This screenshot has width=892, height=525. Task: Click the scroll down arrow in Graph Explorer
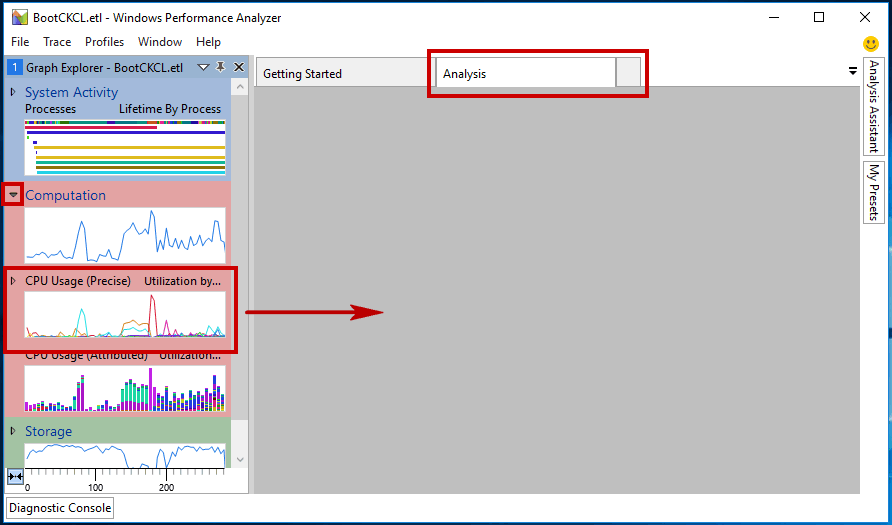pyautogui.click(x=239, y=460)
